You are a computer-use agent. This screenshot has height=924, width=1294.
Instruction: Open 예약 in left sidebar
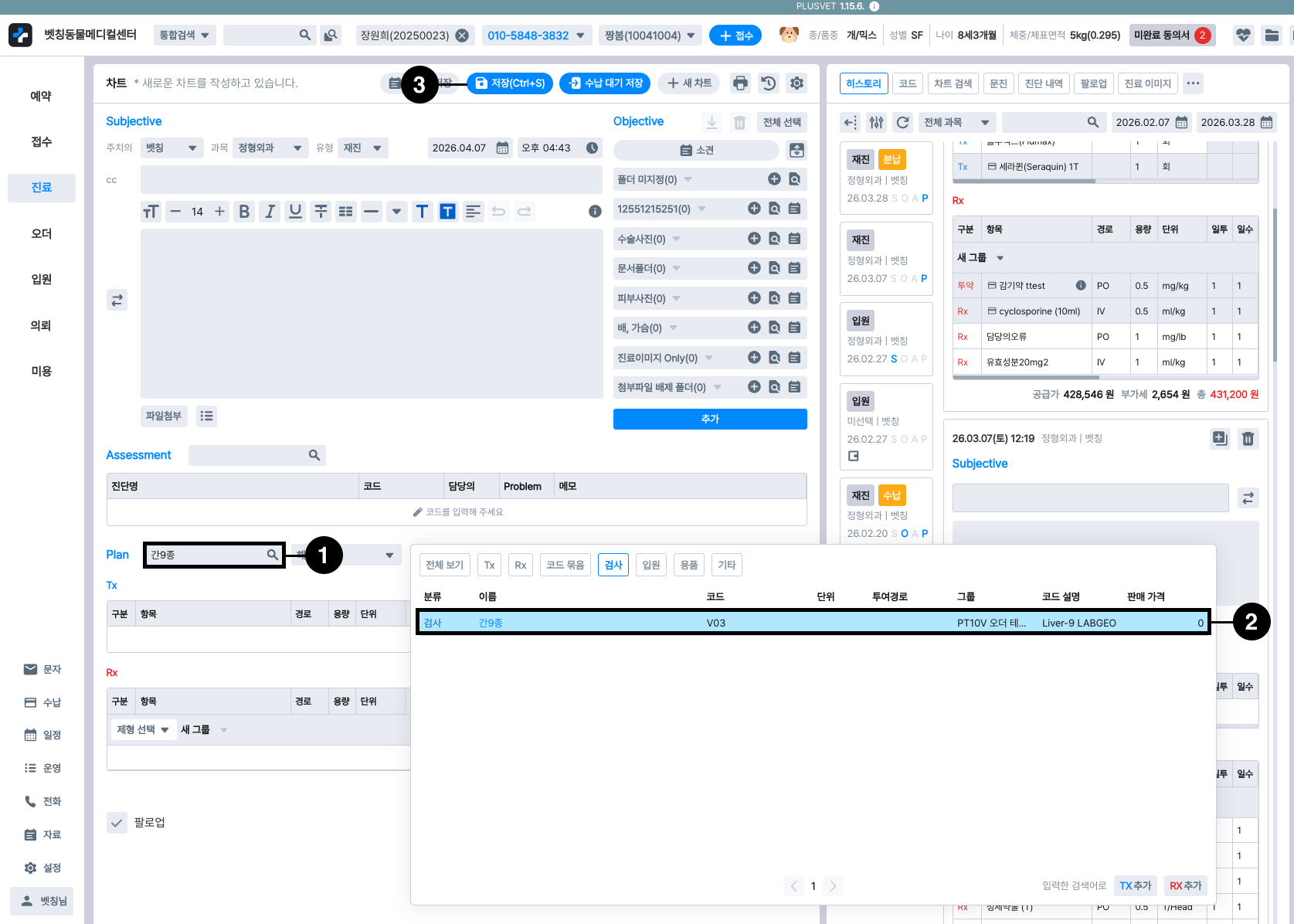(x=42, y=96)
